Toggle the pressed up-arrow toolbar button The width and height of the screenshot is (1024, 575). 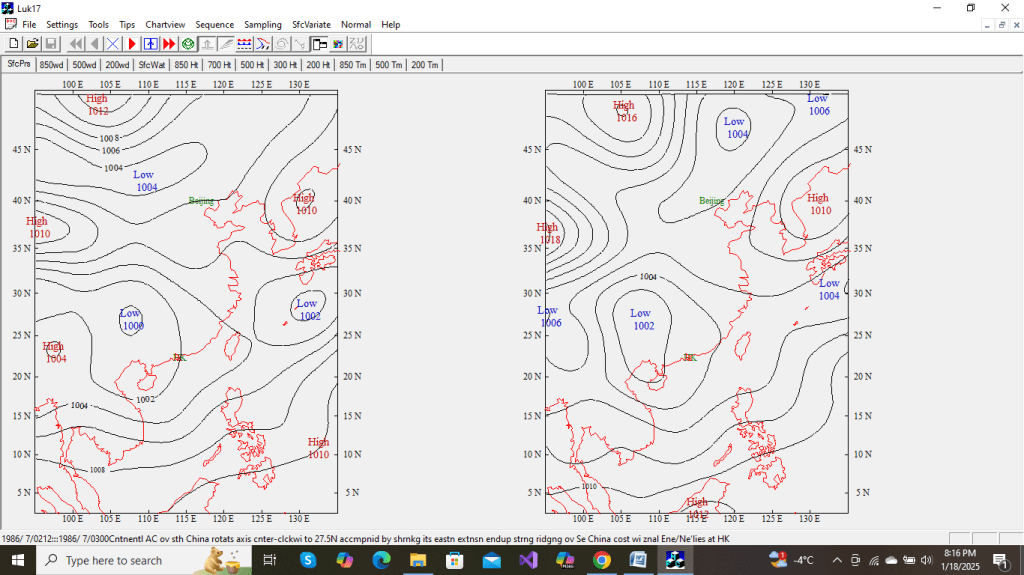(207, 44)
